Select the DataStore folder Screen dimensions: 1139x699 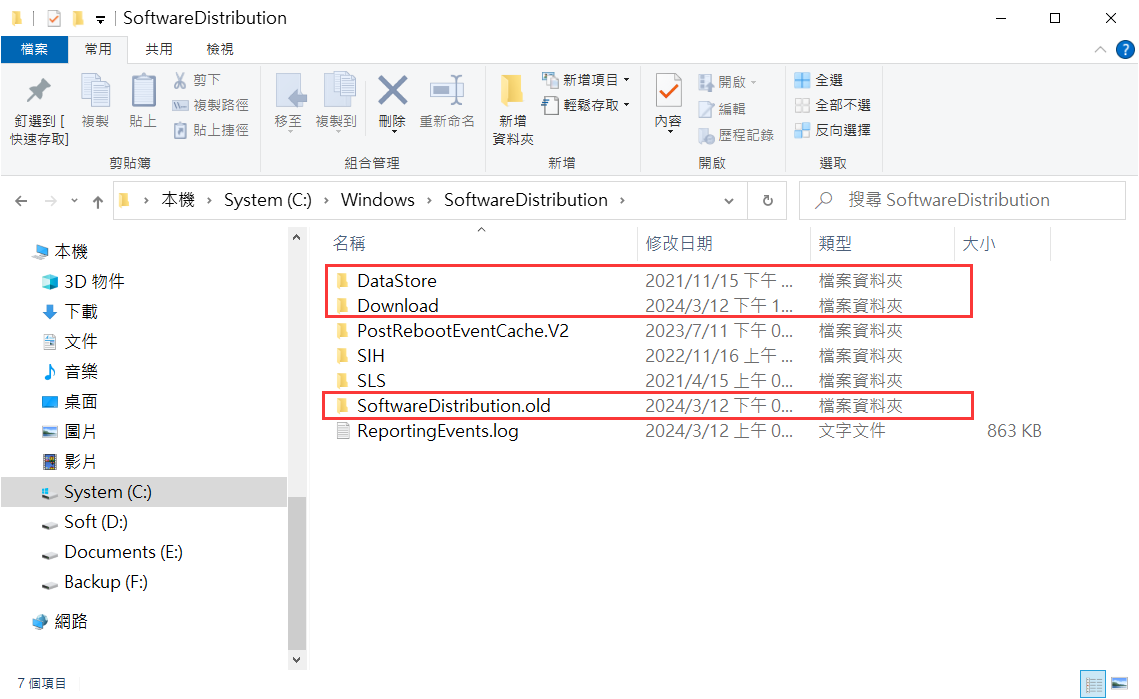point(397,280)
